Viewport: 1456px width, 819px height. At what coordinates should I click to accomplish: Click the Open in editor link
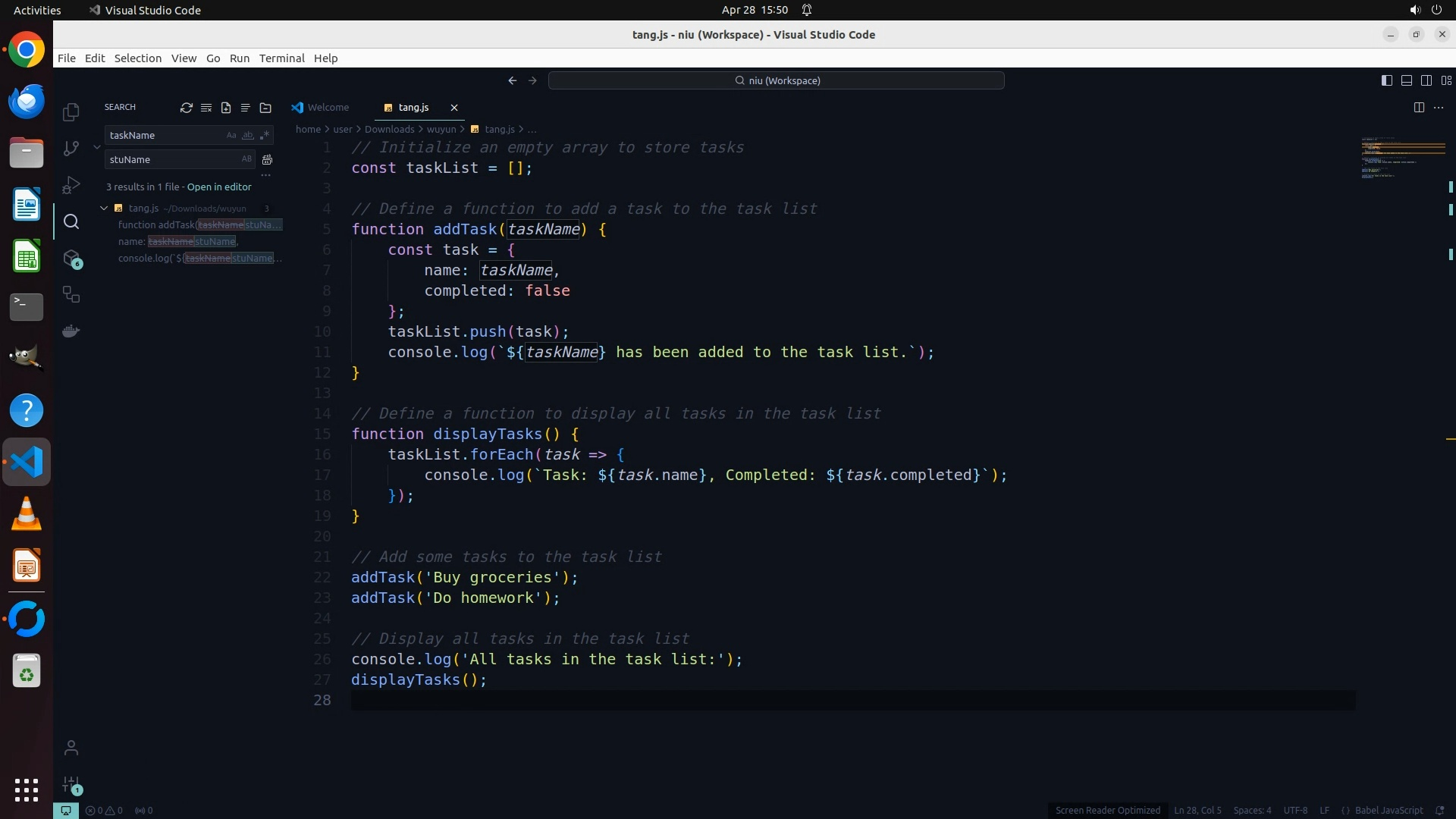click(219, 187)
